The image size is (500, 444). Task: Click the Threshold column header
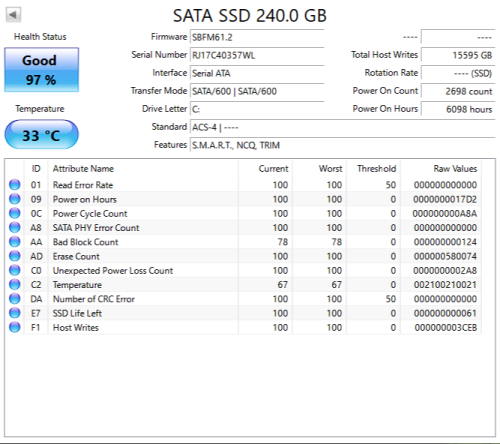374,169
